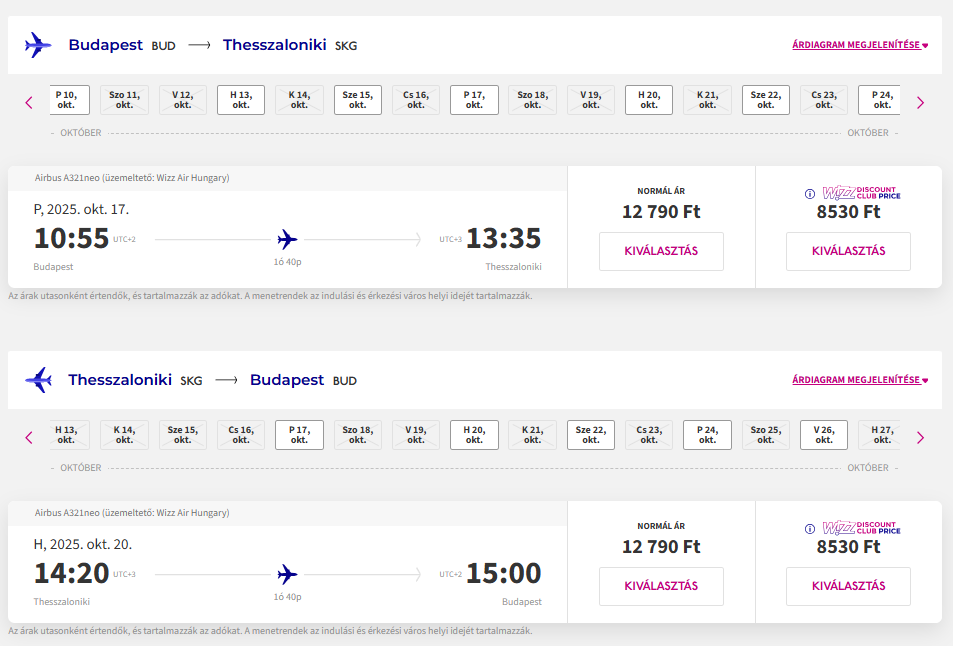This screenshot has width=953, height=646.
Task: Choose outbound date Sze 15. okt.
Action: pos(357,100)
